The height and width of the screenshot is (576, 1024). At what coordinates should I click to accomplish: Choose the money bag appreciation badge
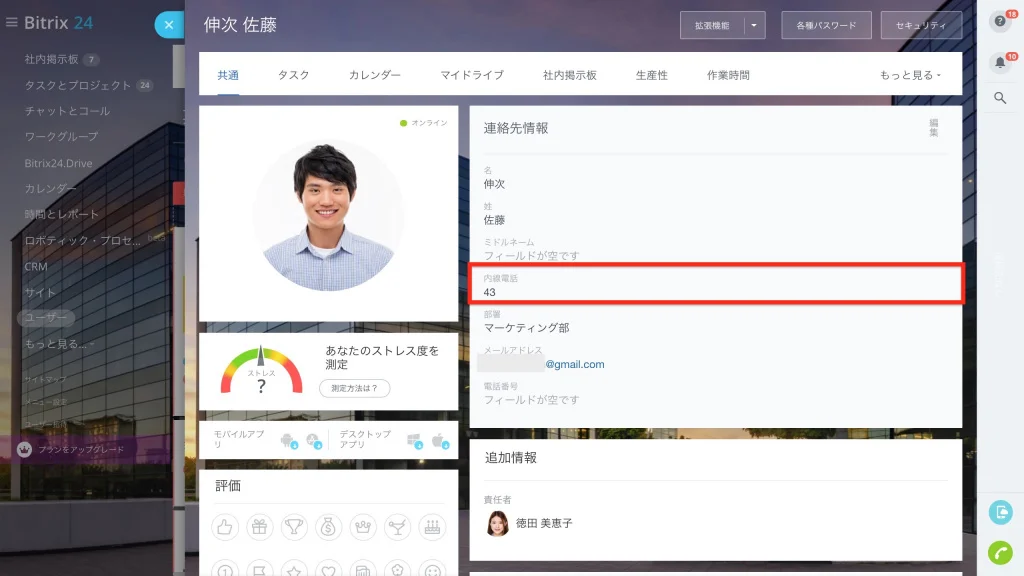pyautogui.click(x=328, y=527)
